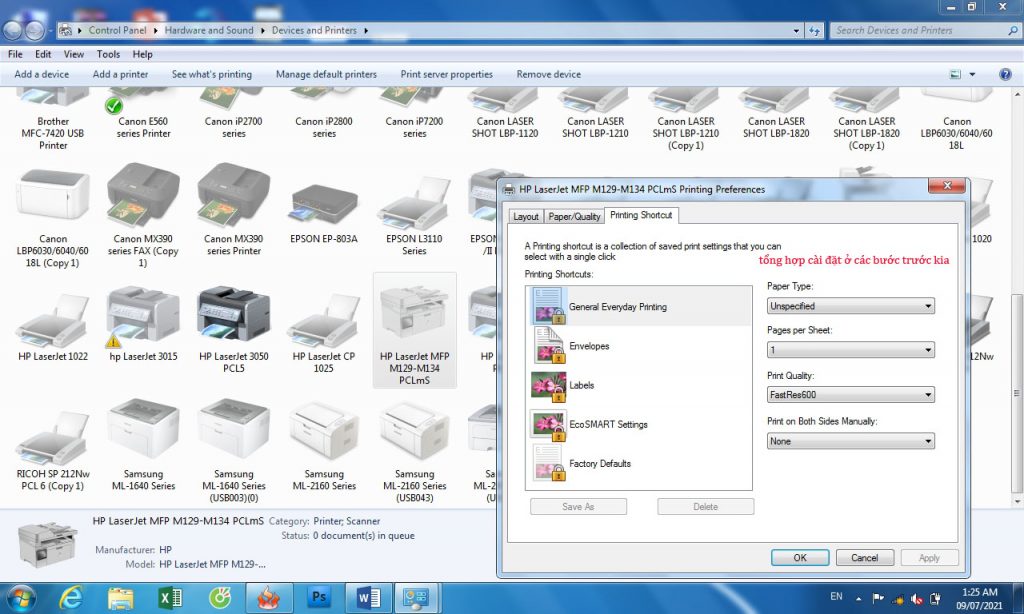Select HP LaserJet MFP M129-M134 PCLmS in the printer grid
The image size is (1024, 614).
(x=414, y=332)
